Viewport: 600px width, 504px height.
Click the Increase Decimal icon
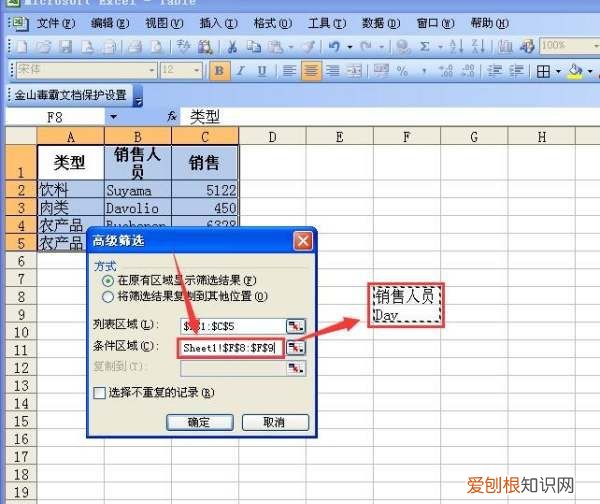coord(446,71)
